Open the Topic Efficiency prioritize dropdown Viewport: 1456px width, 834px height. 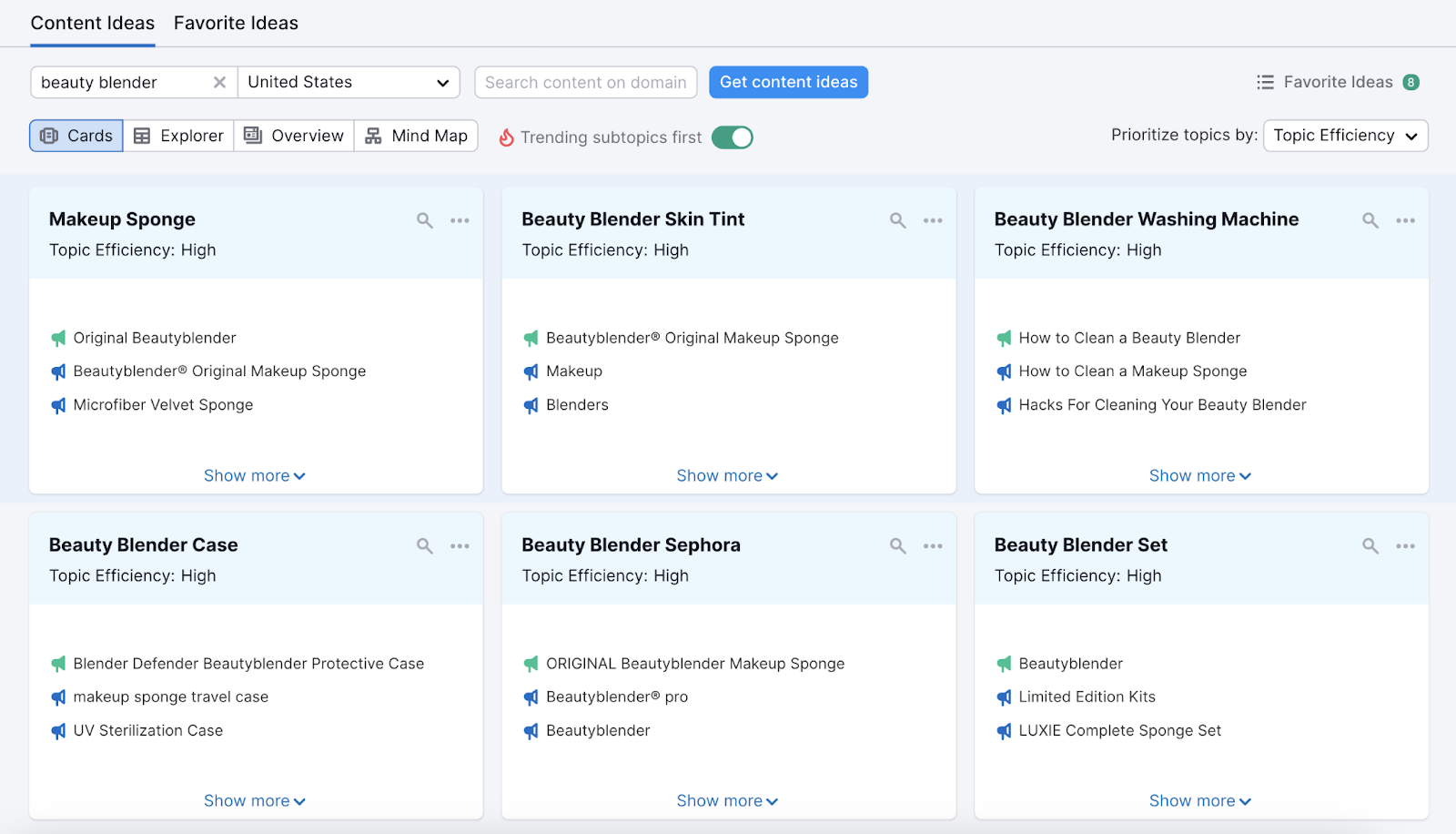point(1345,136)
